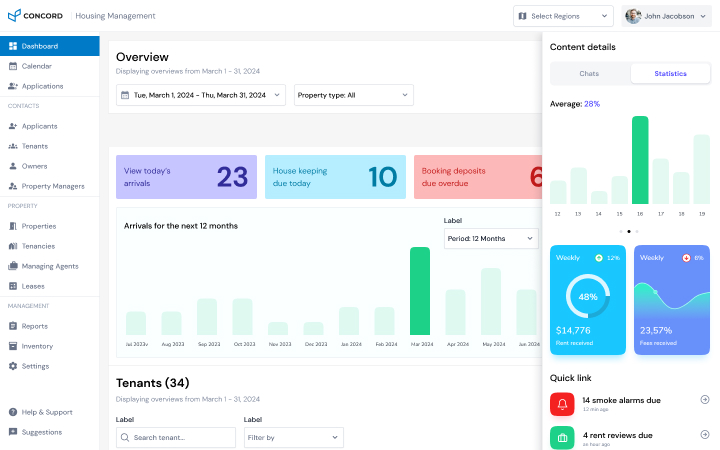Click the green rent reviews icon
This screenshot has height=450, width=720.
pyautogui.click(x=562, y=438)
